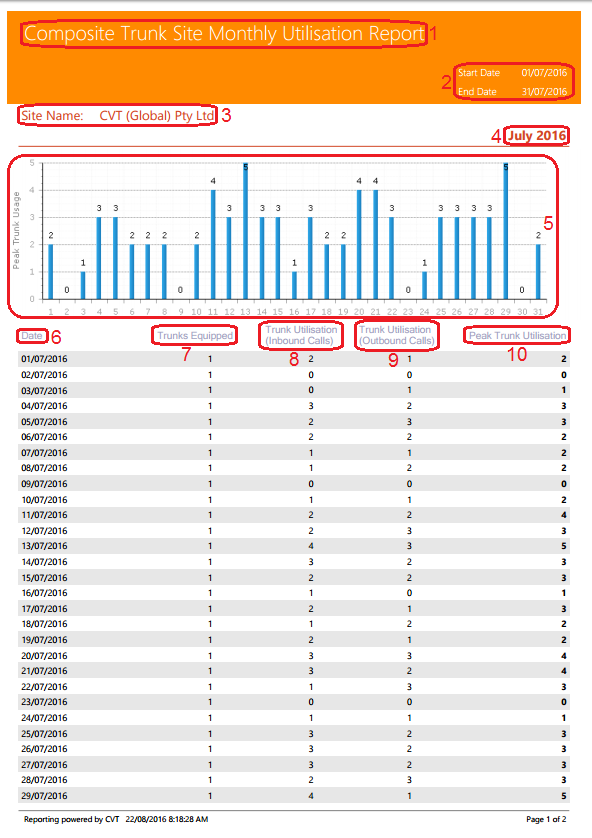Click the Trunks Equipped column header
The width and height of the screenshot is (592, 838).
click(x=195, y=336)
